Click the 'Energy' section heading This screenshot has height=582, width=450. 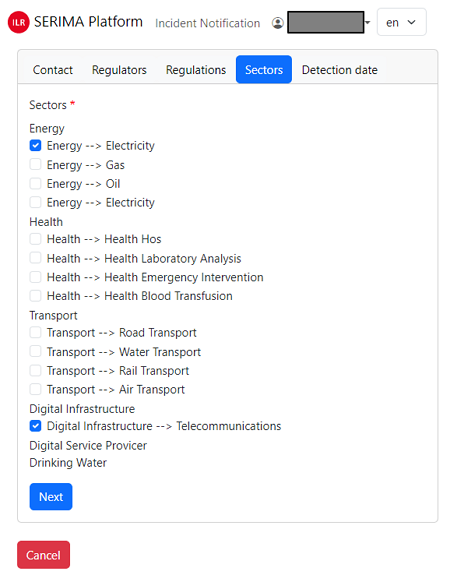pos(47,128)
